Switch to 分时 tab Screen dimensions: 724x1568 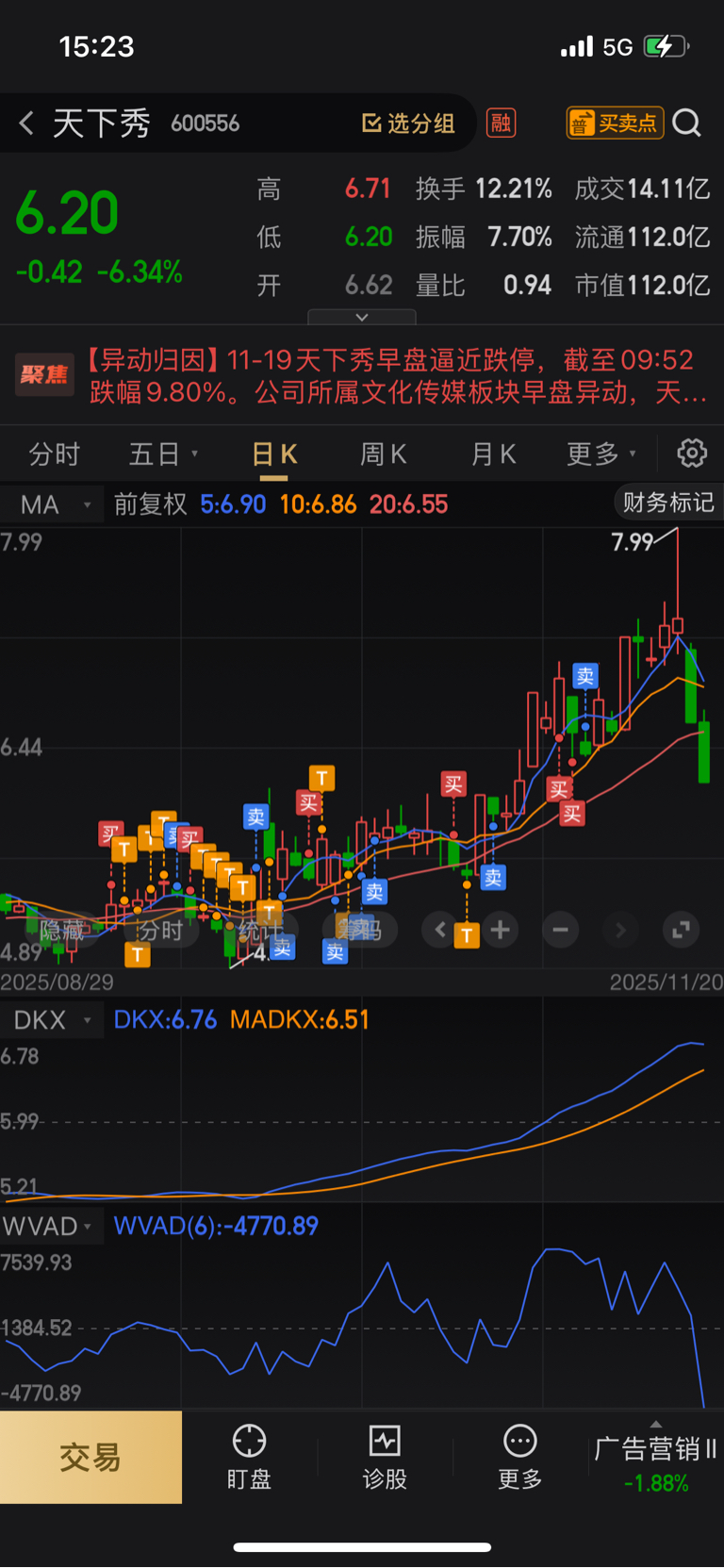pyautogui.click(x=55, y=454)
